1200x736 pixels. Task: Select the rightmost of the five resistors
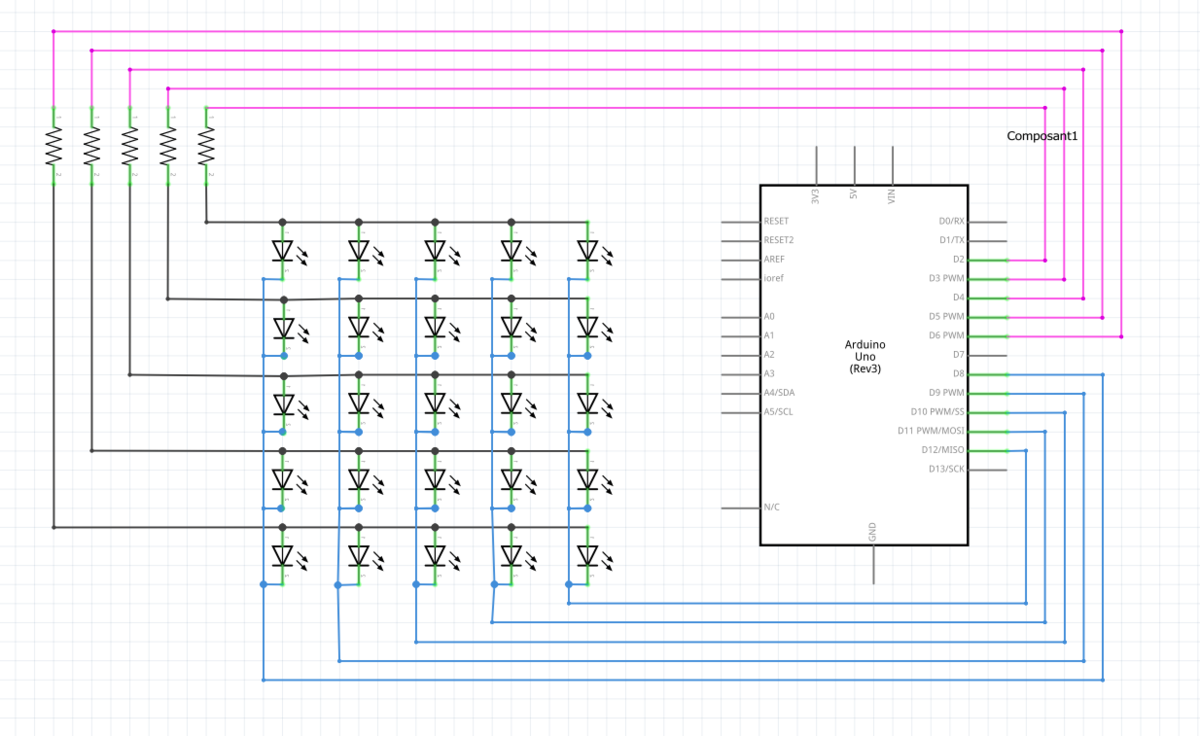click(x=206, y=147)
